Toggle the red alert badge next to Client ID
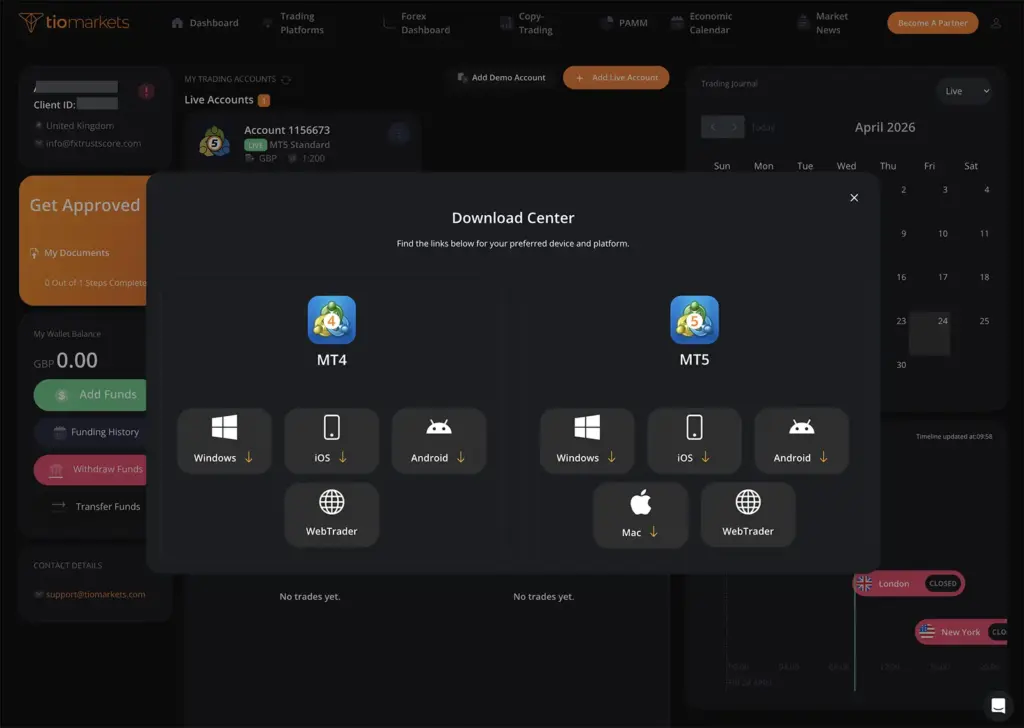The width and height of the screenshot is (1024, 728). (x=146, y=90)
